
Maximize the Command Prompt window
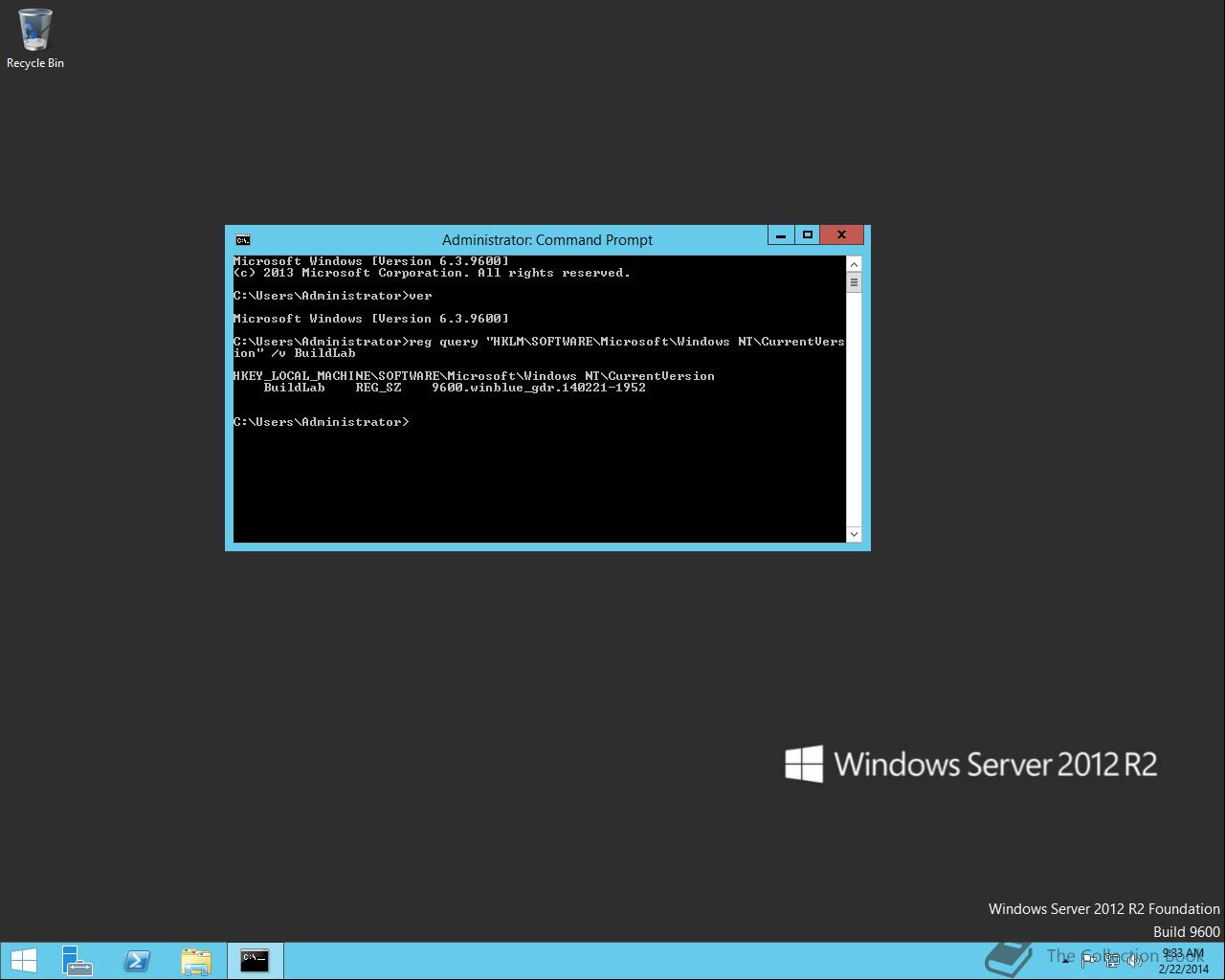(808, 234)
